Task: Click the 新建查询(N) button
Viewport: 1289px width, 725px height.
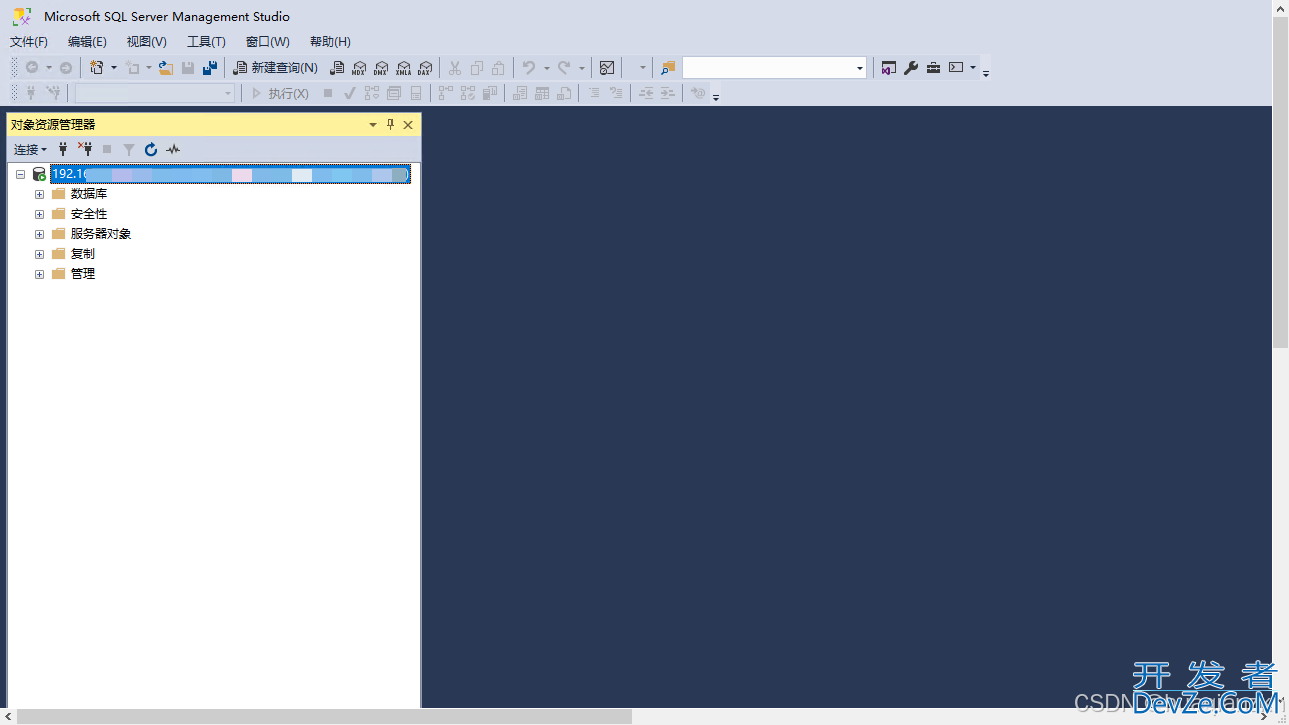Action: tap(276, 68)
